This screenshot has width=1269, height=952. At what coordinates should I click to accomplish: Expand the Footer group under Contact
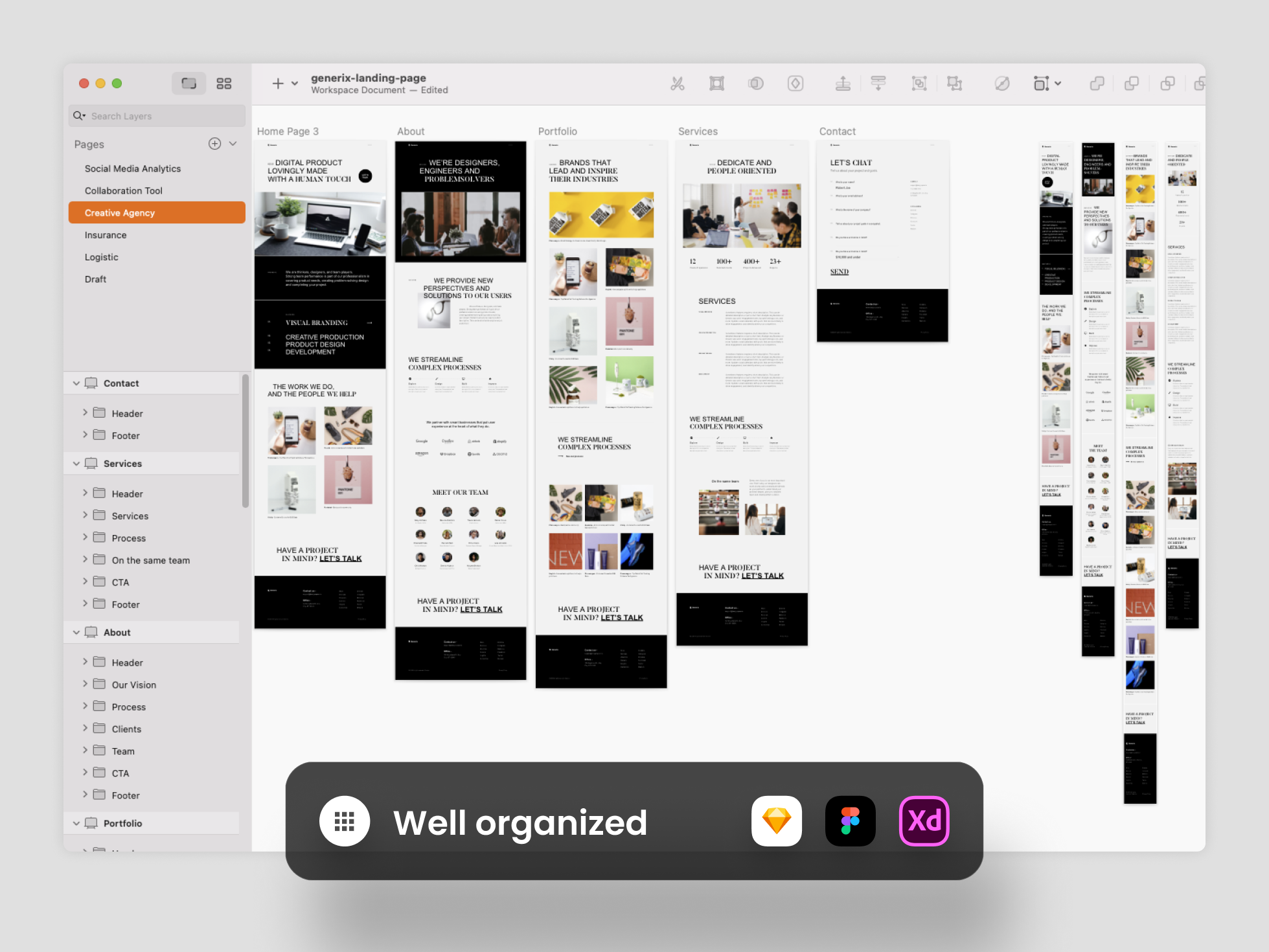click(x=85, y=435)
